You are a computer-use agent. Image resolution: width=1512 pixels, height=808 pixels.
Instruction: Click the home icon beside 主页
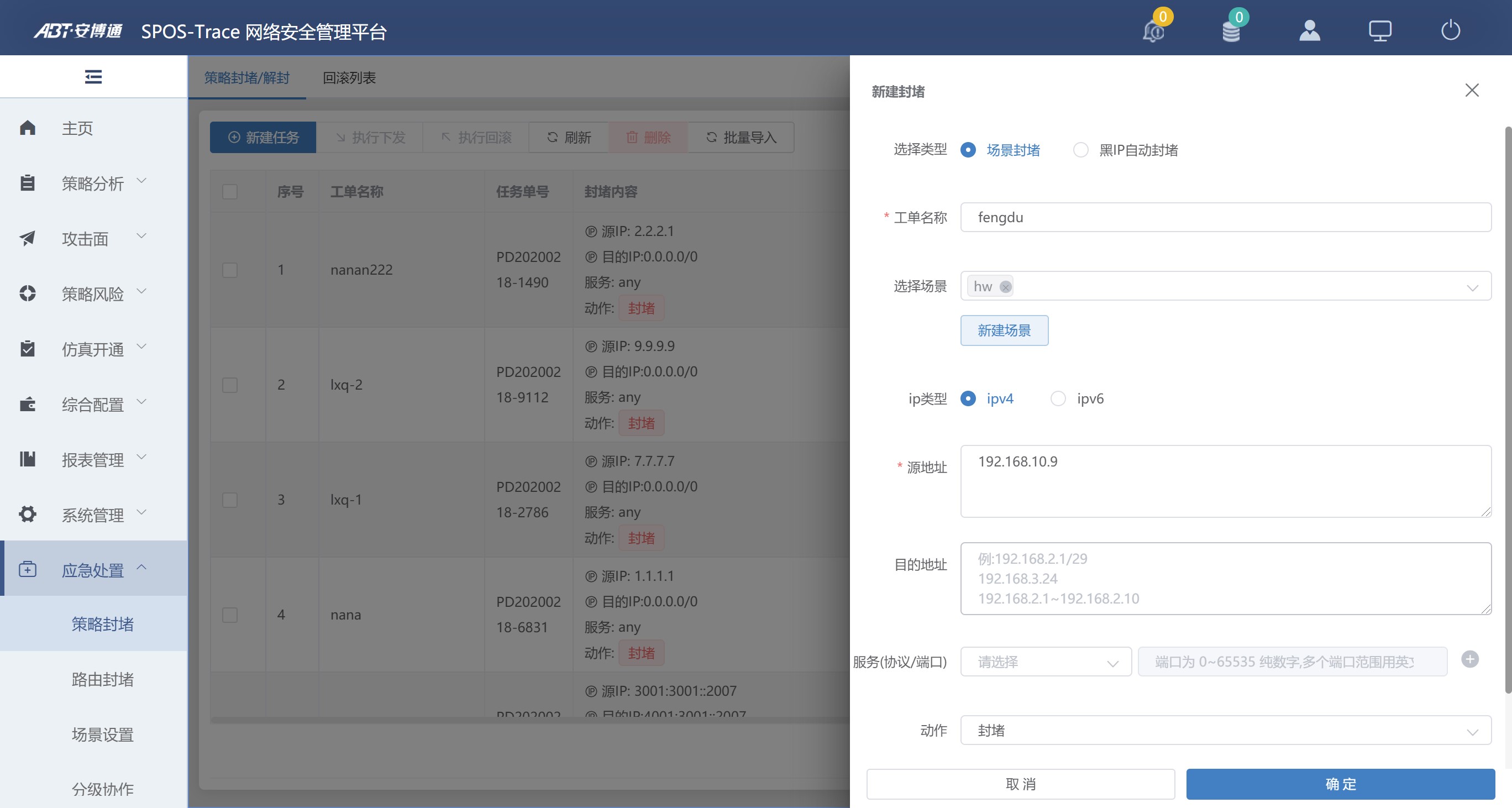point(28,127)
